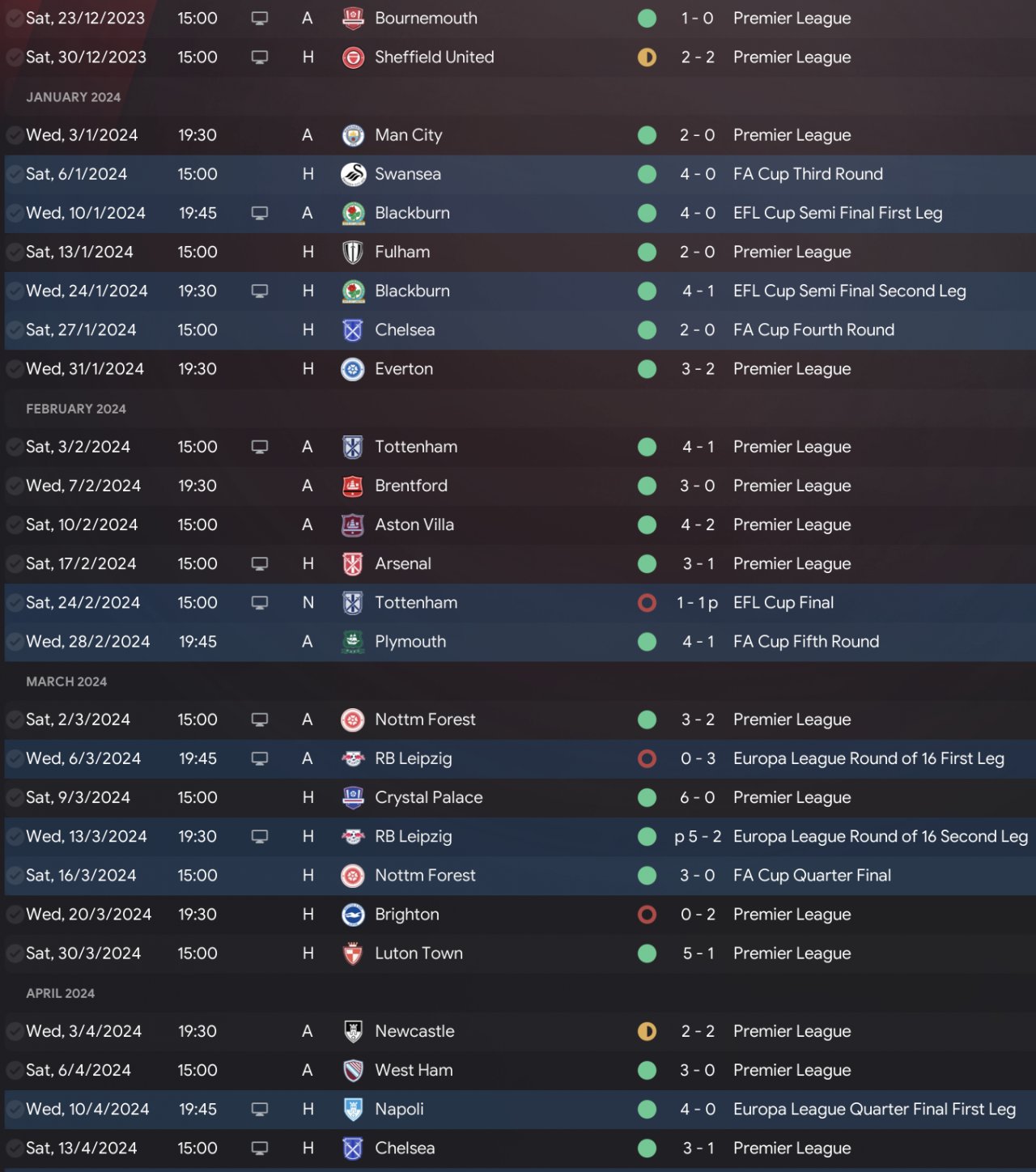
Task: Open the Crystal Palace team link
Action: point(428,797)
